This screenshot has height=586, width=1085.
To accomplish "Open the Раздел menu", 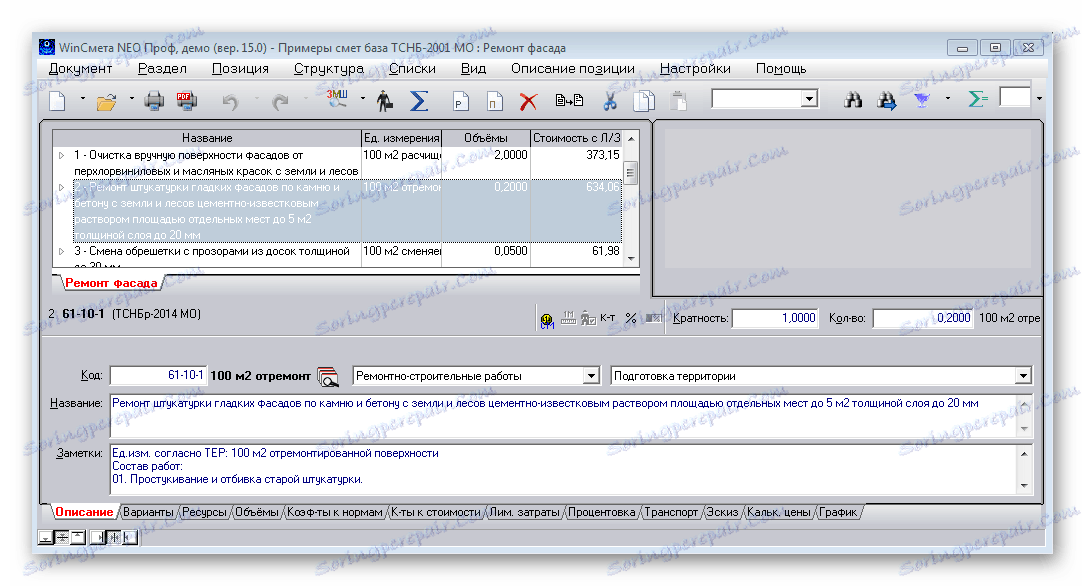I will [x=163, y=68].
